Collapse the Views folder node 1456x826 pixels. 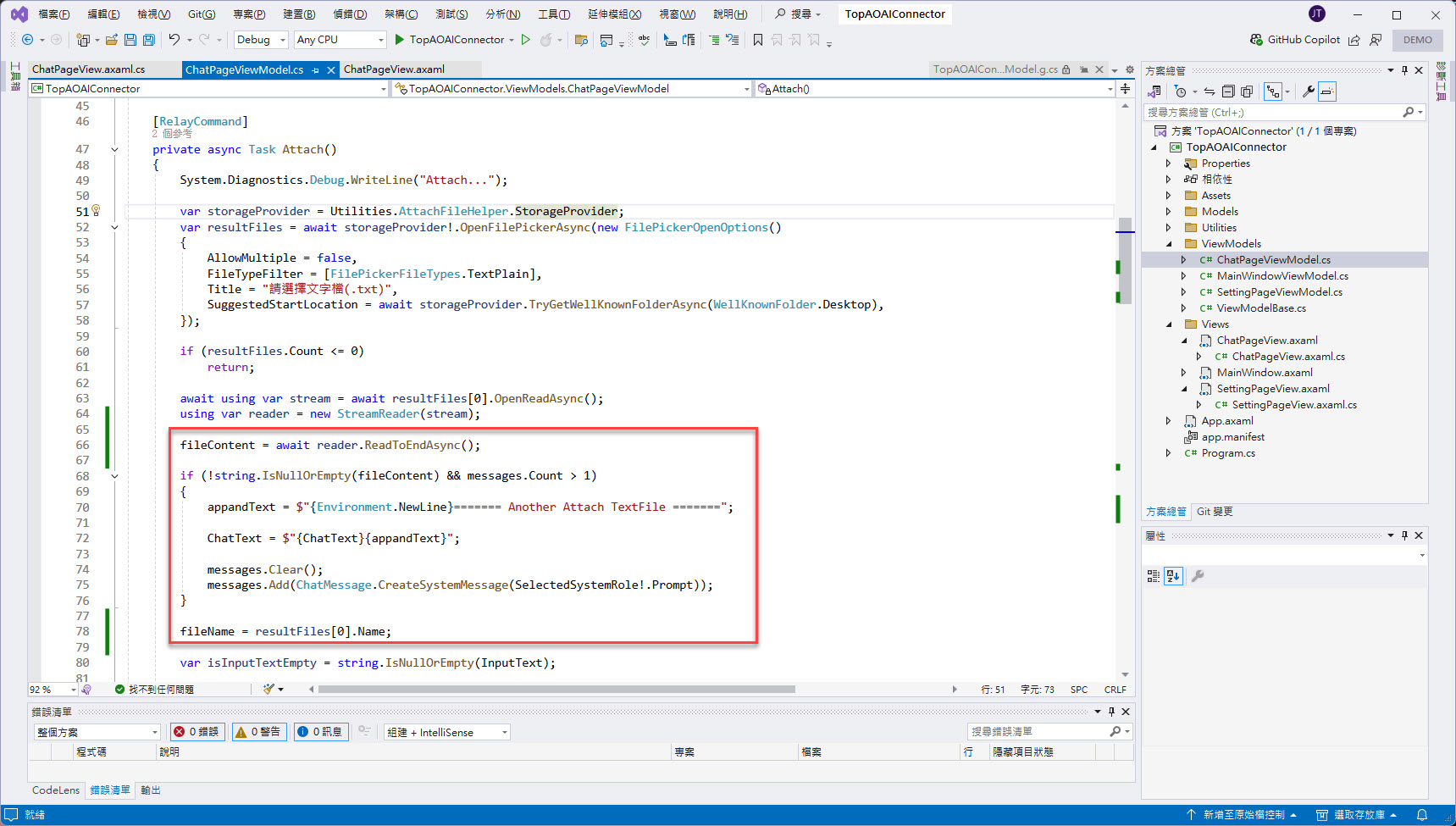tap(1169, 324)
